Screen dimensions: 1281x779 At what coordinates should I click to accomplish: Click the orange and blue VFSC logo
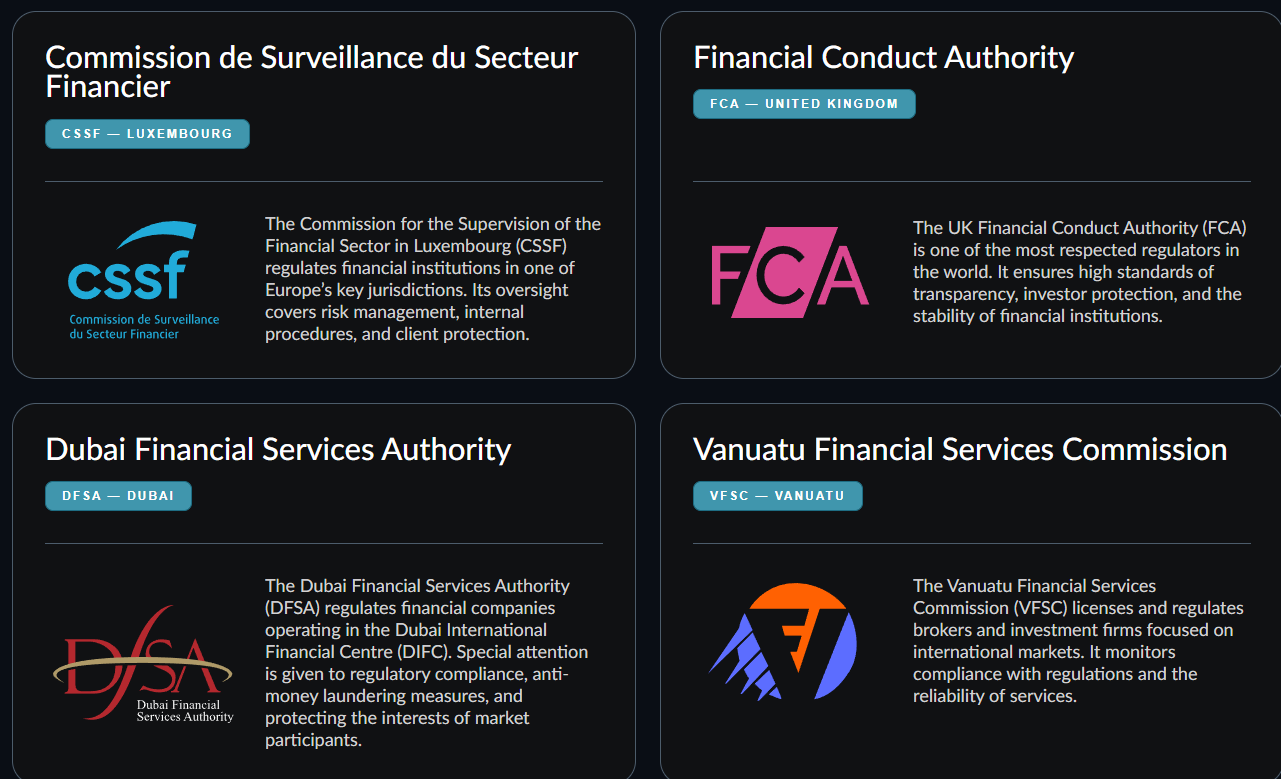tap(785, 641)
